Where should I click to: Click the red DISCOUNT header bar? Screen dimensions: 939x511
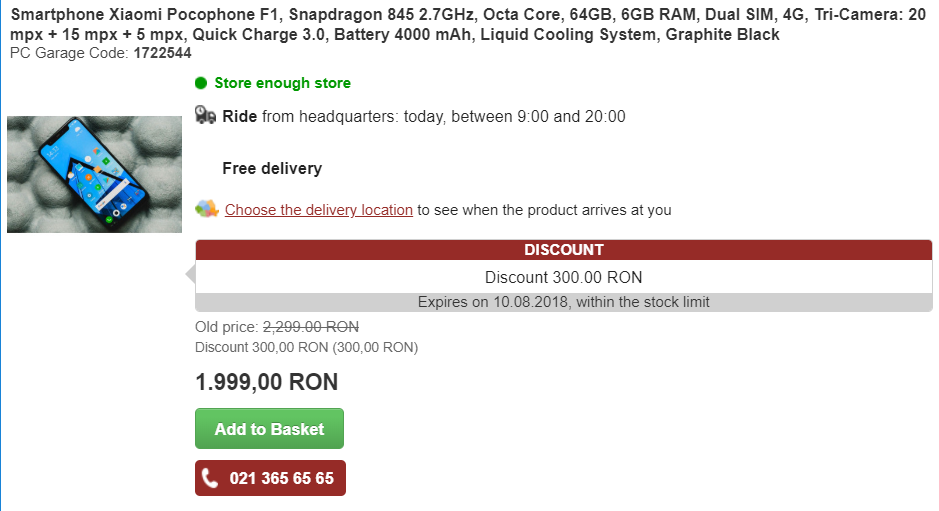tap(563, 250)
